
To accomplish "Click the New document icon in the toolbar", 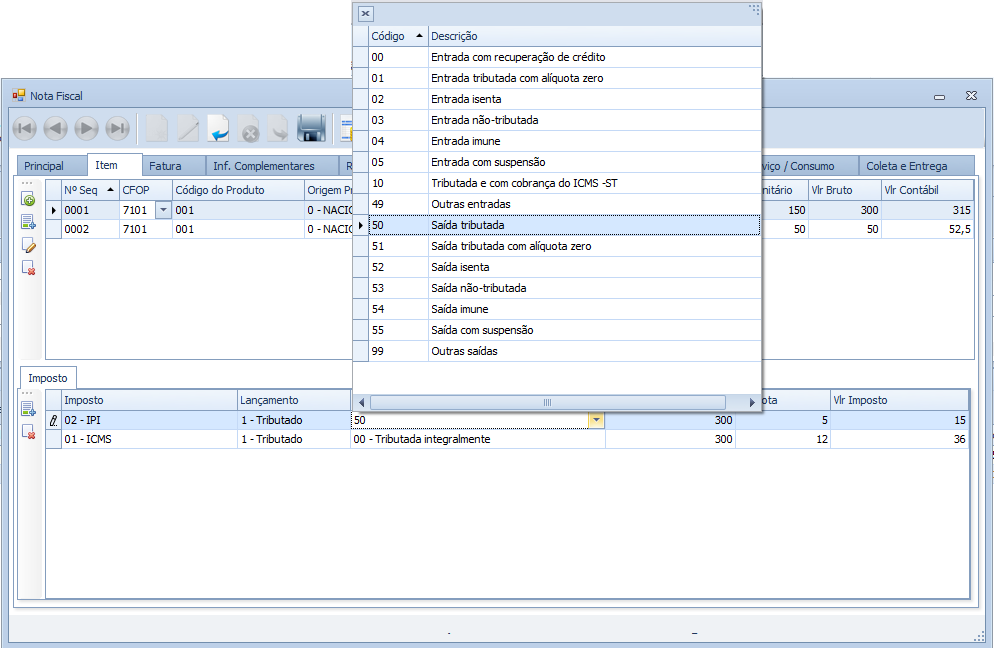I will [157, 129].
